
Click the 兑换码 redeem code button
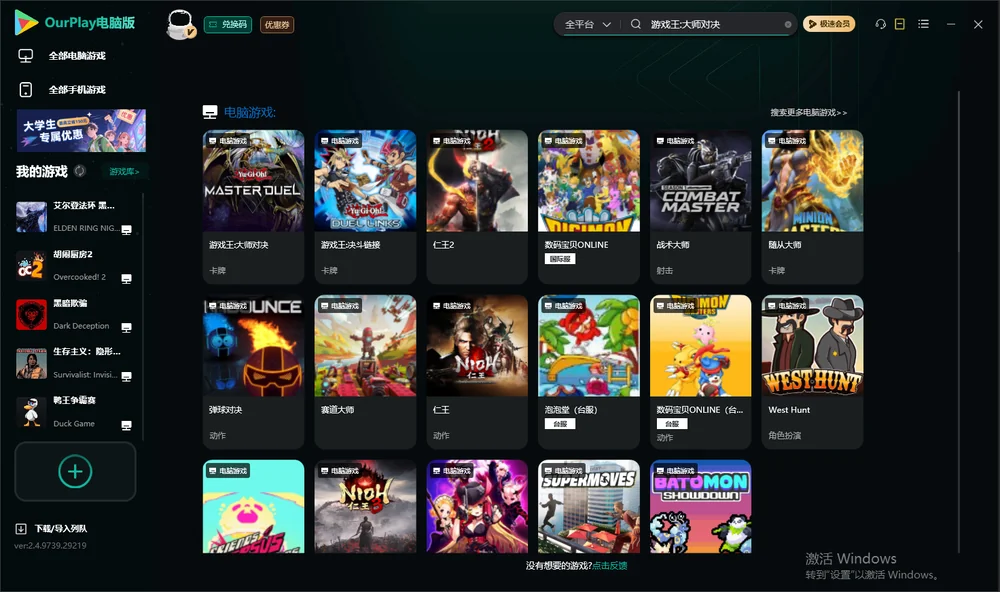[228, 24]
